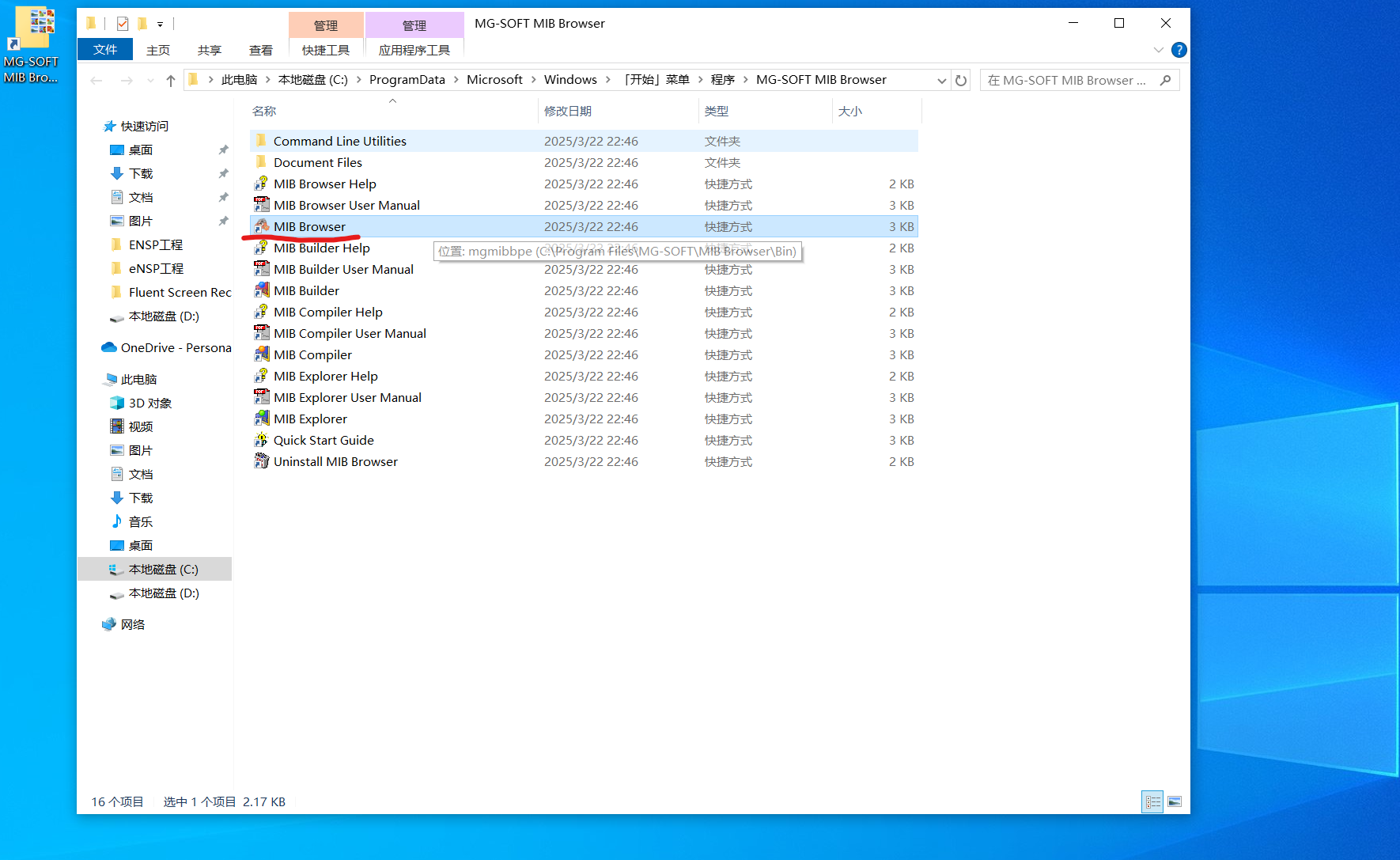The width and height of the screenshot is (1400, 860).
Task: Expand the address bar history dropdown
Action: tap(941, 80)
